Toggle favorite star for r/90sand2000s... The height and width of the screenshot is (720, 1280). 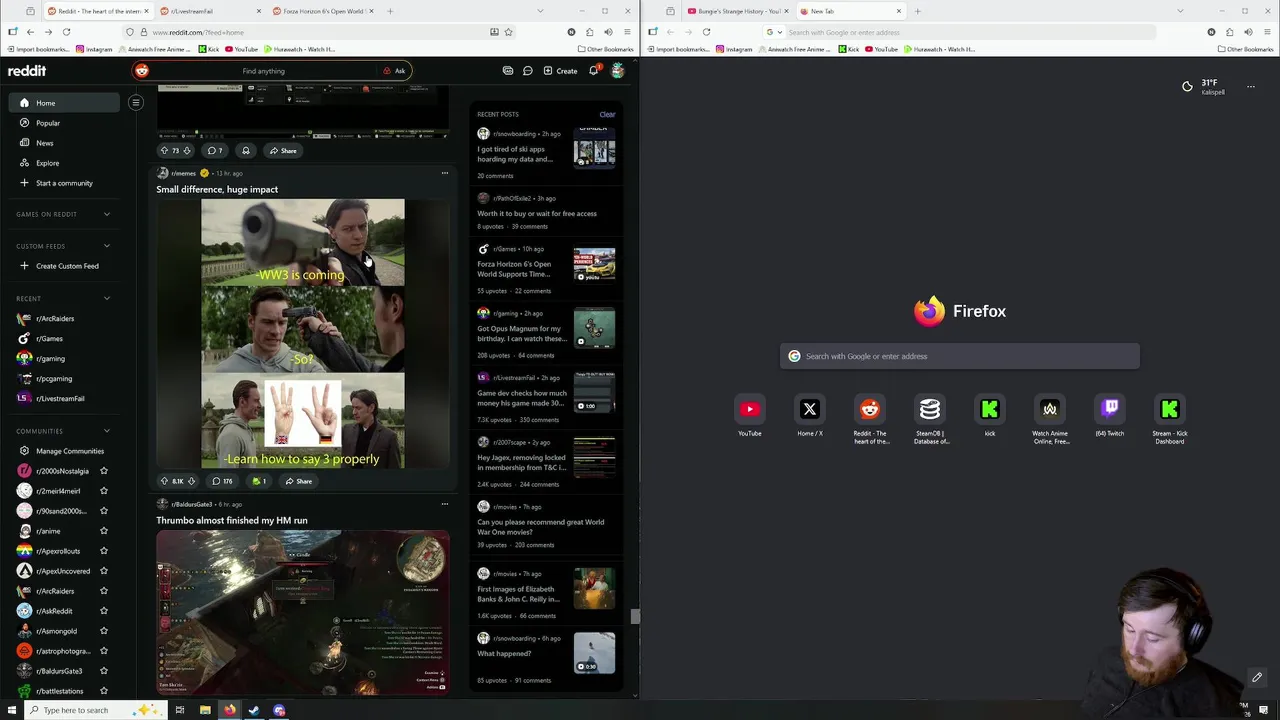point(103,511)
